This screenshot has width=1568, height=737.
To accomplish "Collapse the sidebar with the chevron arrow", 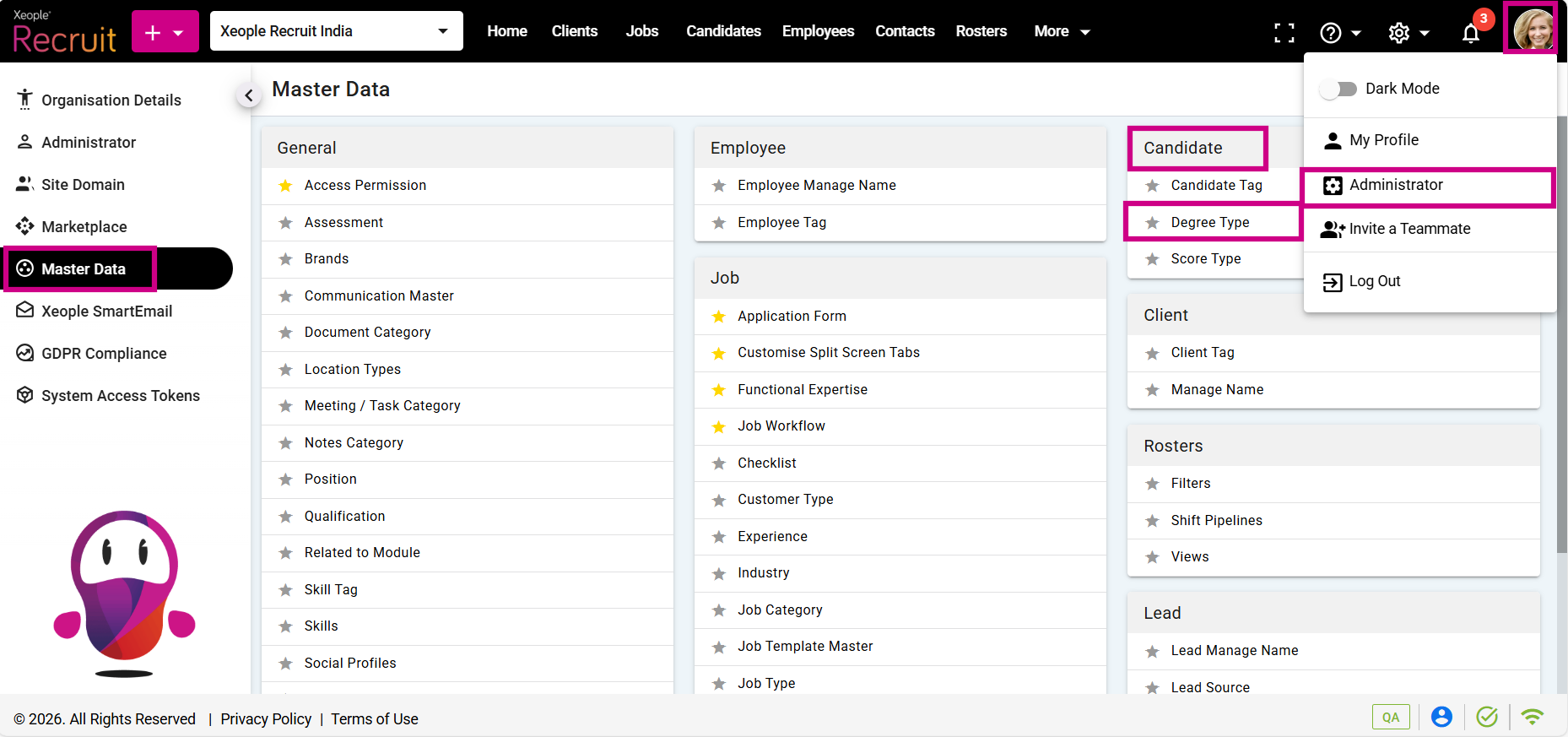I will point(248,95).
